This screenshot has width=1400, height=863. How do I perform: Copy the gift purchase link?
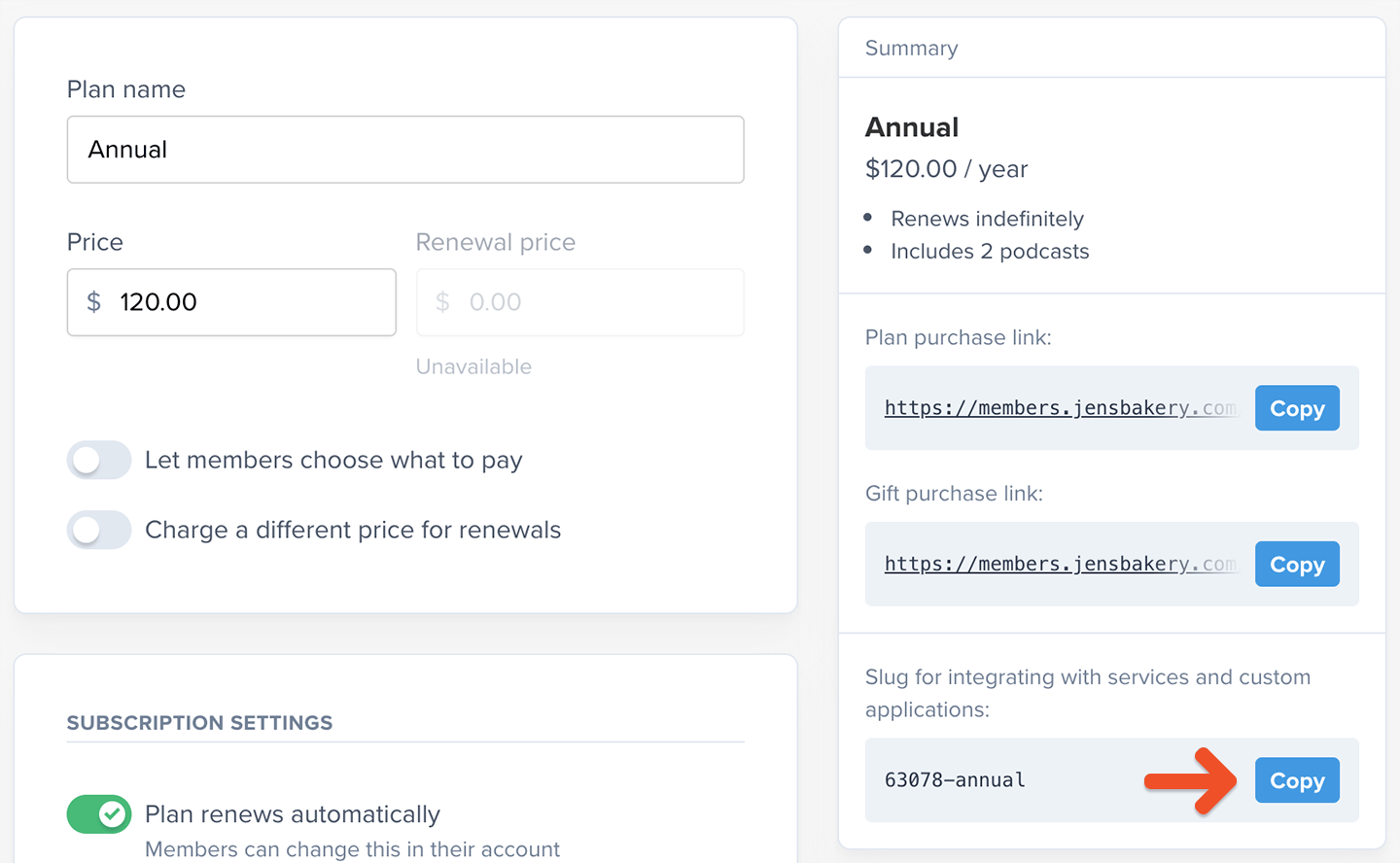pos(1297,565)
